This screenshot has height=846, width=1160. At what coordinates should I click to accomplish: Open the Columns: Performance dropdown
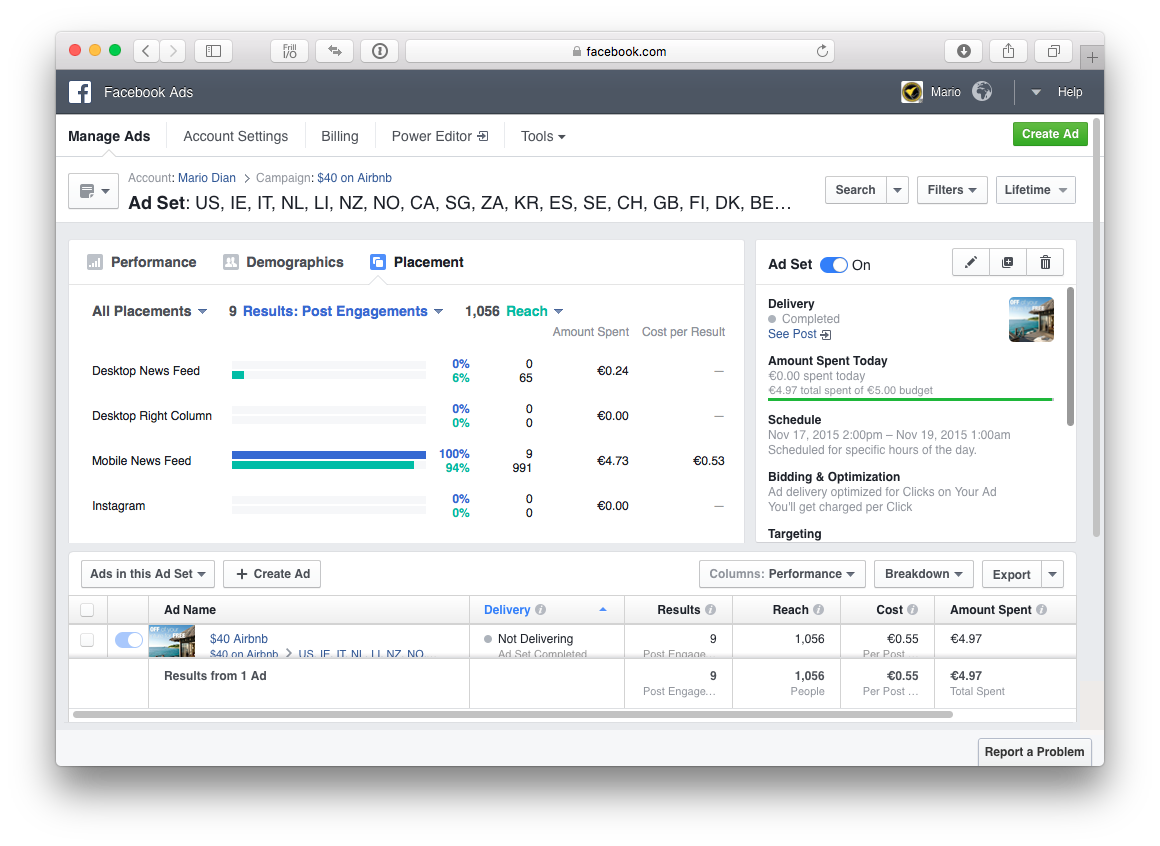782,574
